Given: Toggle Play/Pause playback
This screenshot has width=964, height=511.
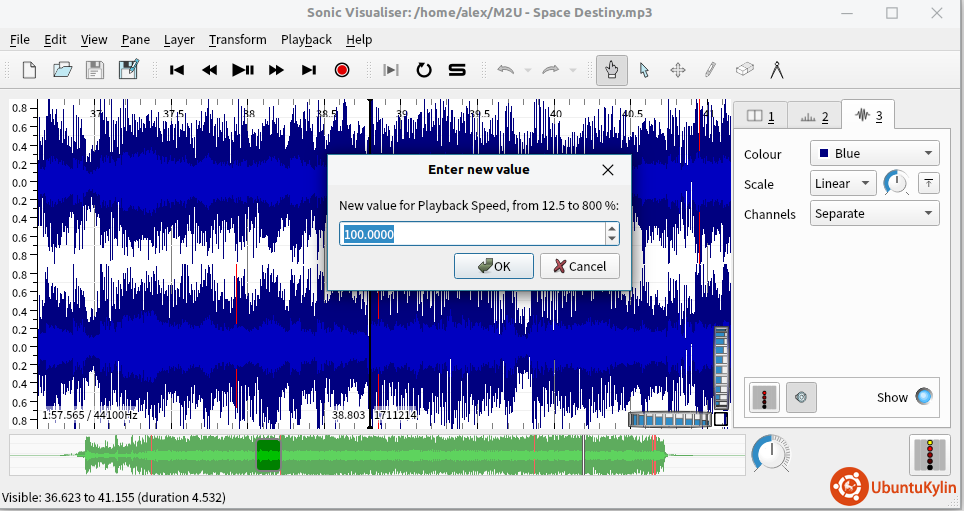Looking at the screenshot, I should click(243, 70).
